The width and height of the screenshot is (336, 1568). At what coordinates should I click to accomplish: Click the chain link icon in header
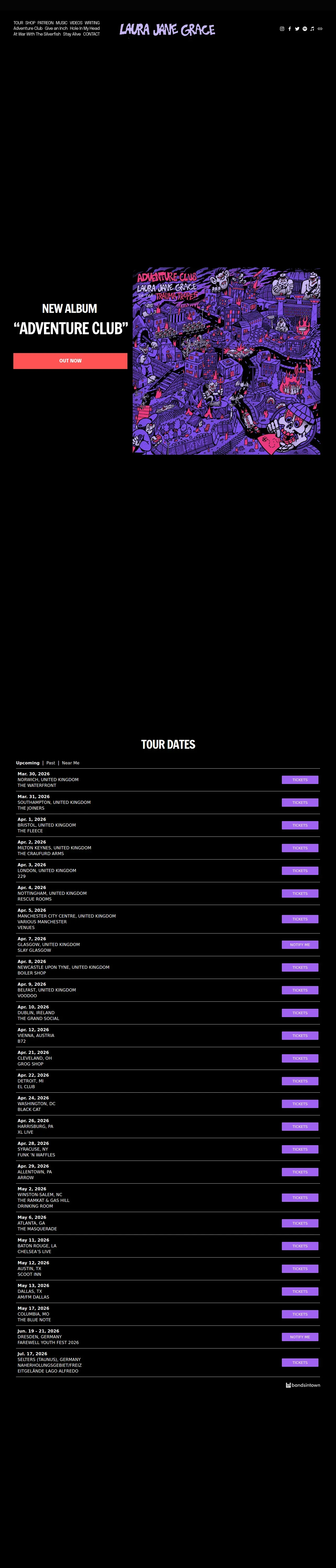pos(320,28)
